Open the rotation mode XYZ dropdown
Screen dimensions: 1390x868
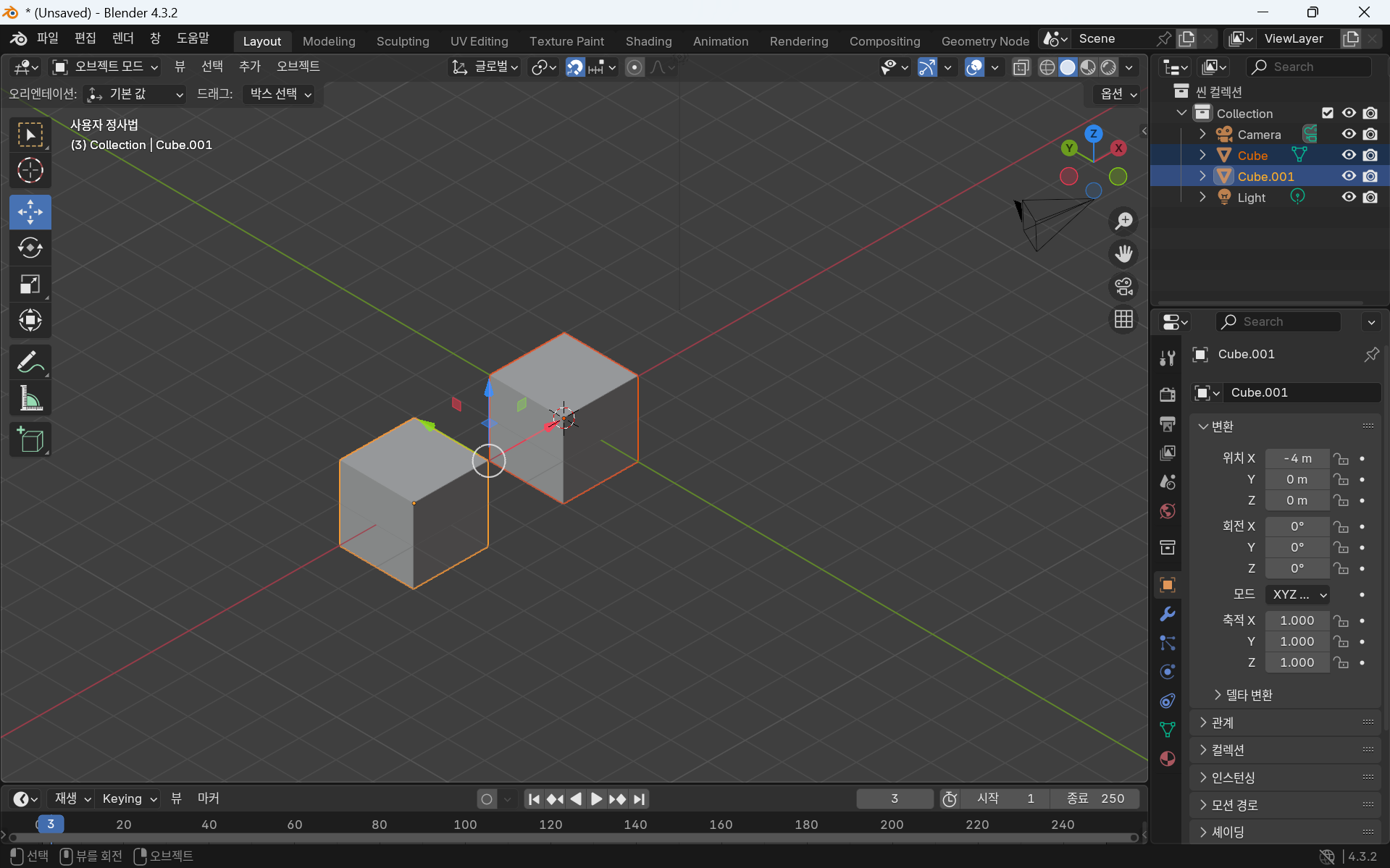(1297, 594)
